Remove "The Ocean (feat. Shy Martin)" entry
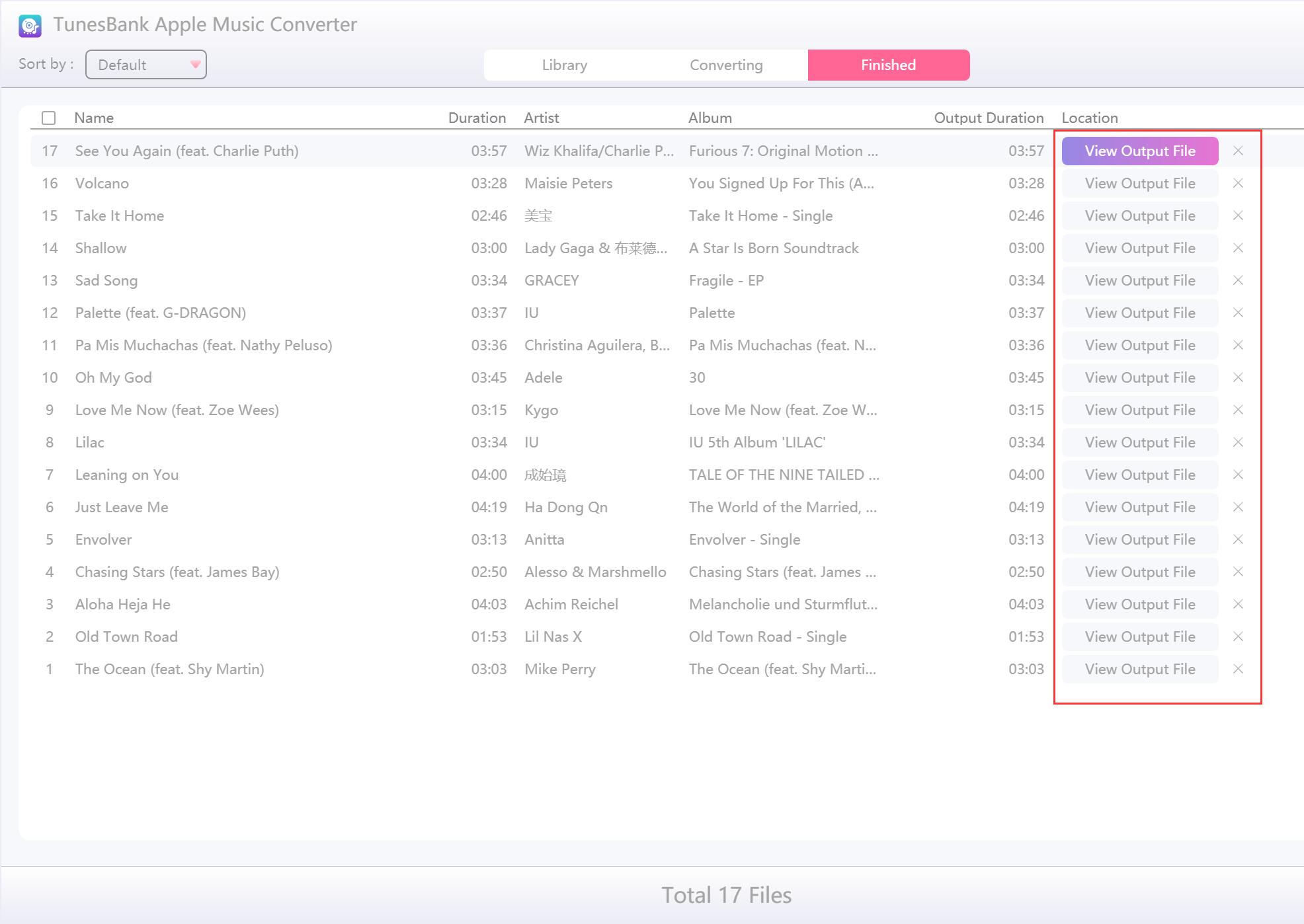 point(1239,669)
